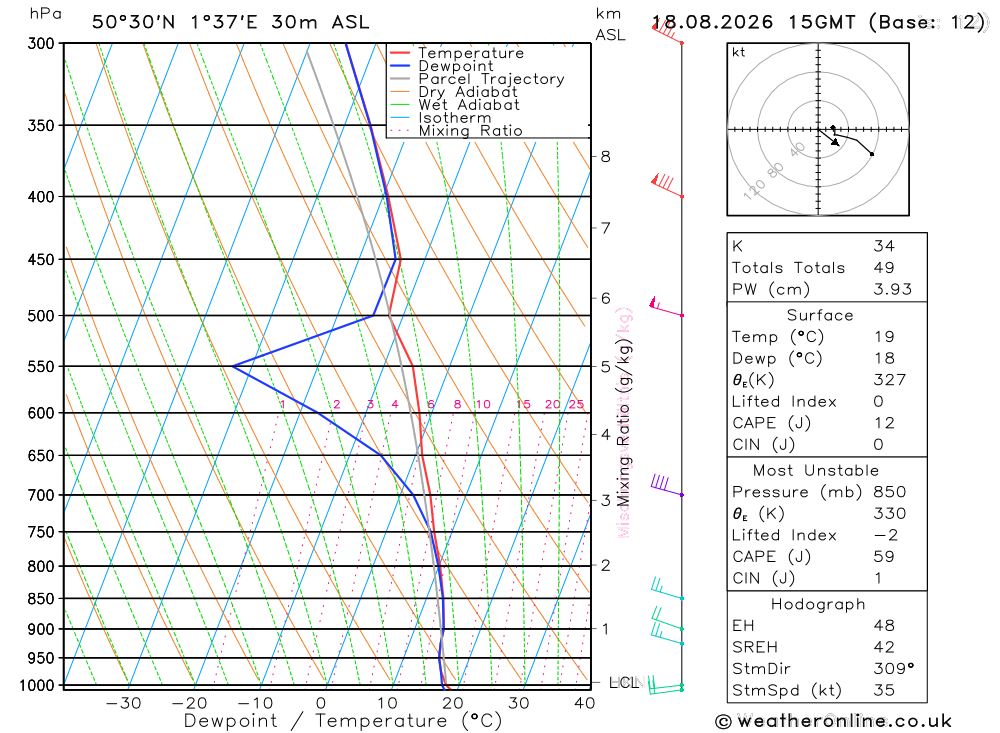Viewport: 1000px width, 733px height.
Task: Select the Wet Adiabat legend entry
Action: coord(469,105)
